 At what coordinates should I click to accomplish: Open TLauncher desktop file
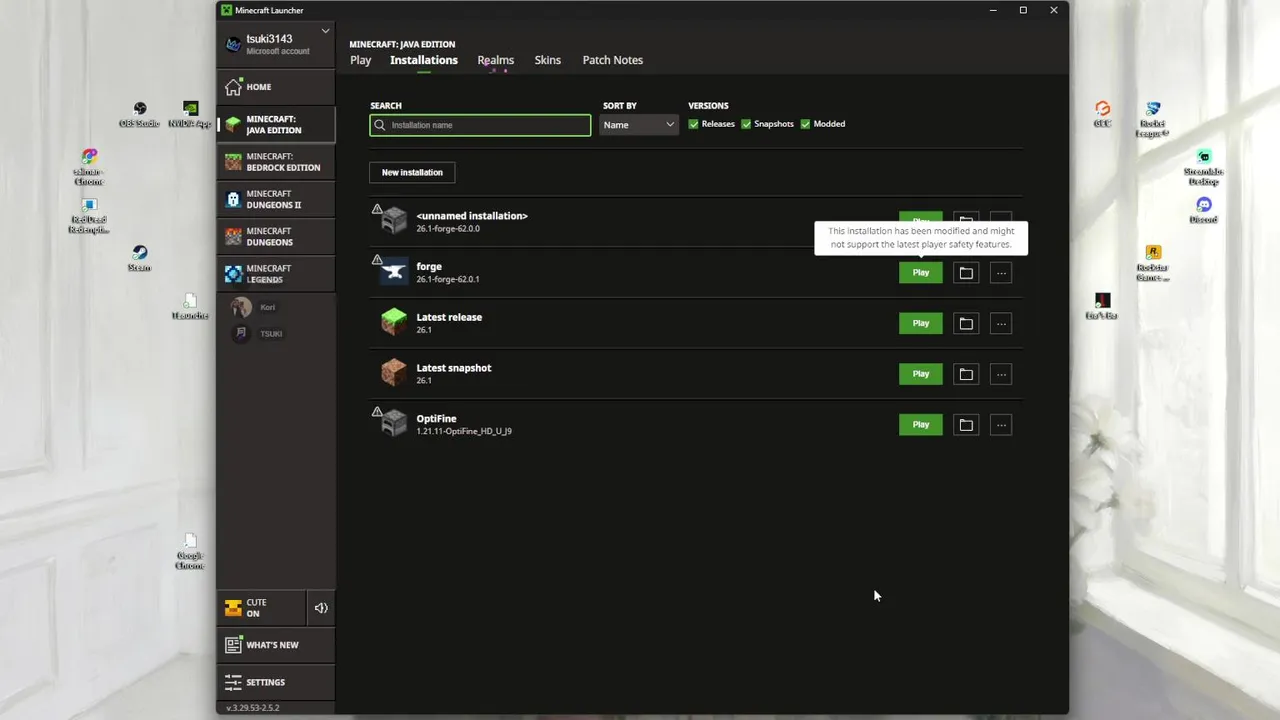pyautogui.click(x=190, y=307)
